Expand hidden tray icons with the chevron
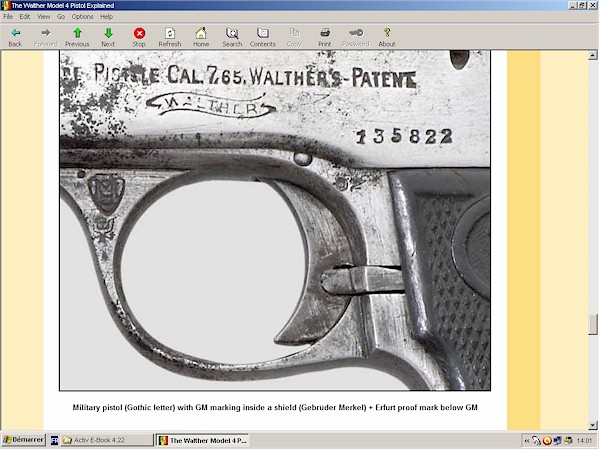Viewport: 600px width, 450px height. 527,441
